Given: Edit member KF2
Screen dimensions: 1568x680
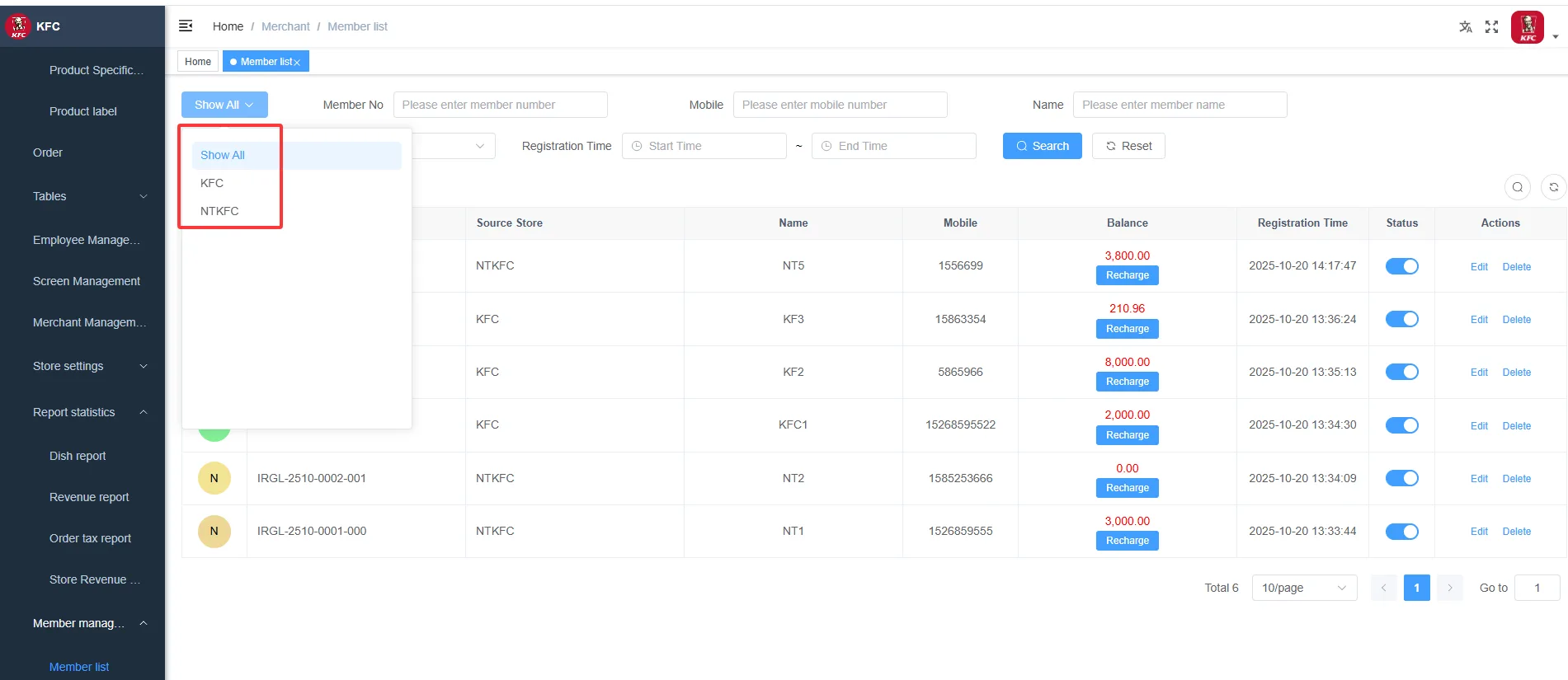Looking at the screenshot, I should [x=1479, y=373].
